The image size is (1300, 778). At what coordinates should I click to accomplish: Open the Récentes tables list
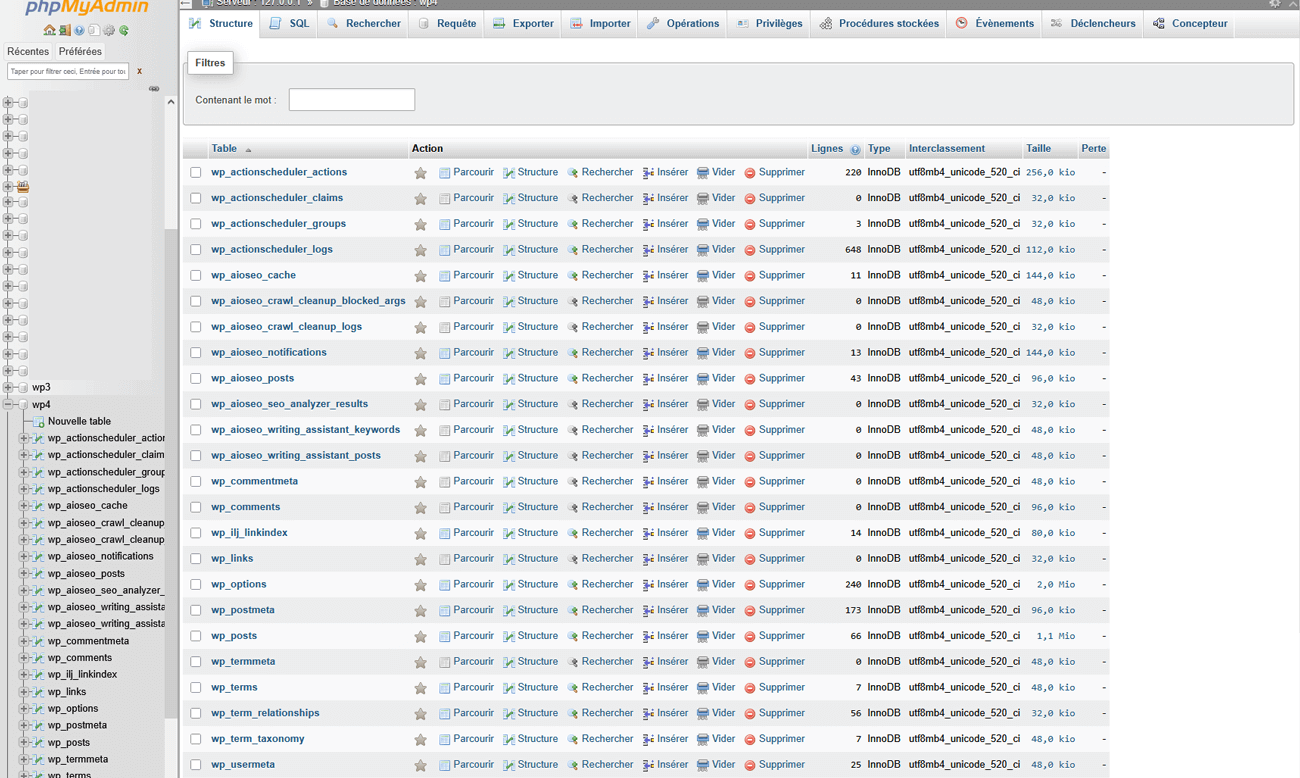click(x=28, y=52)
